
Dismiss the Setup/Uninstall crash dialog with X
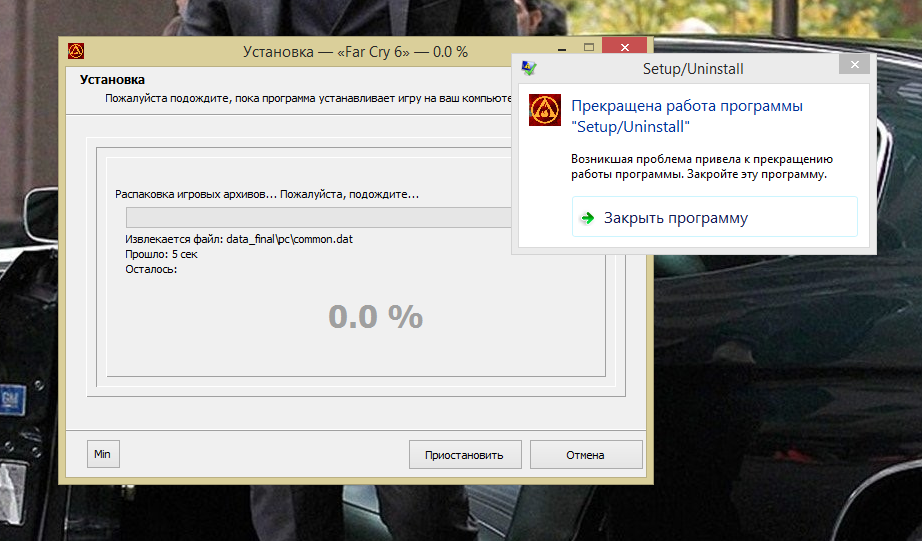click(x=853, y=66)
